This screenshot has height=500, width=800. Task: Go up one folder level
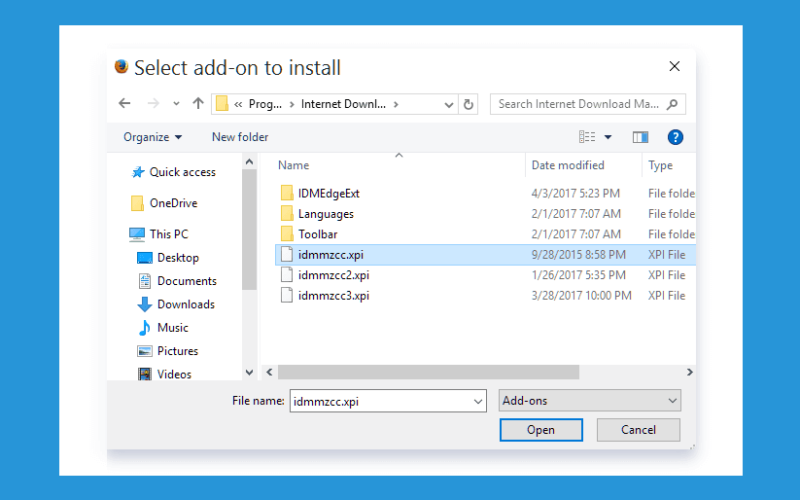pyautogui.click(x=198, y=104)
